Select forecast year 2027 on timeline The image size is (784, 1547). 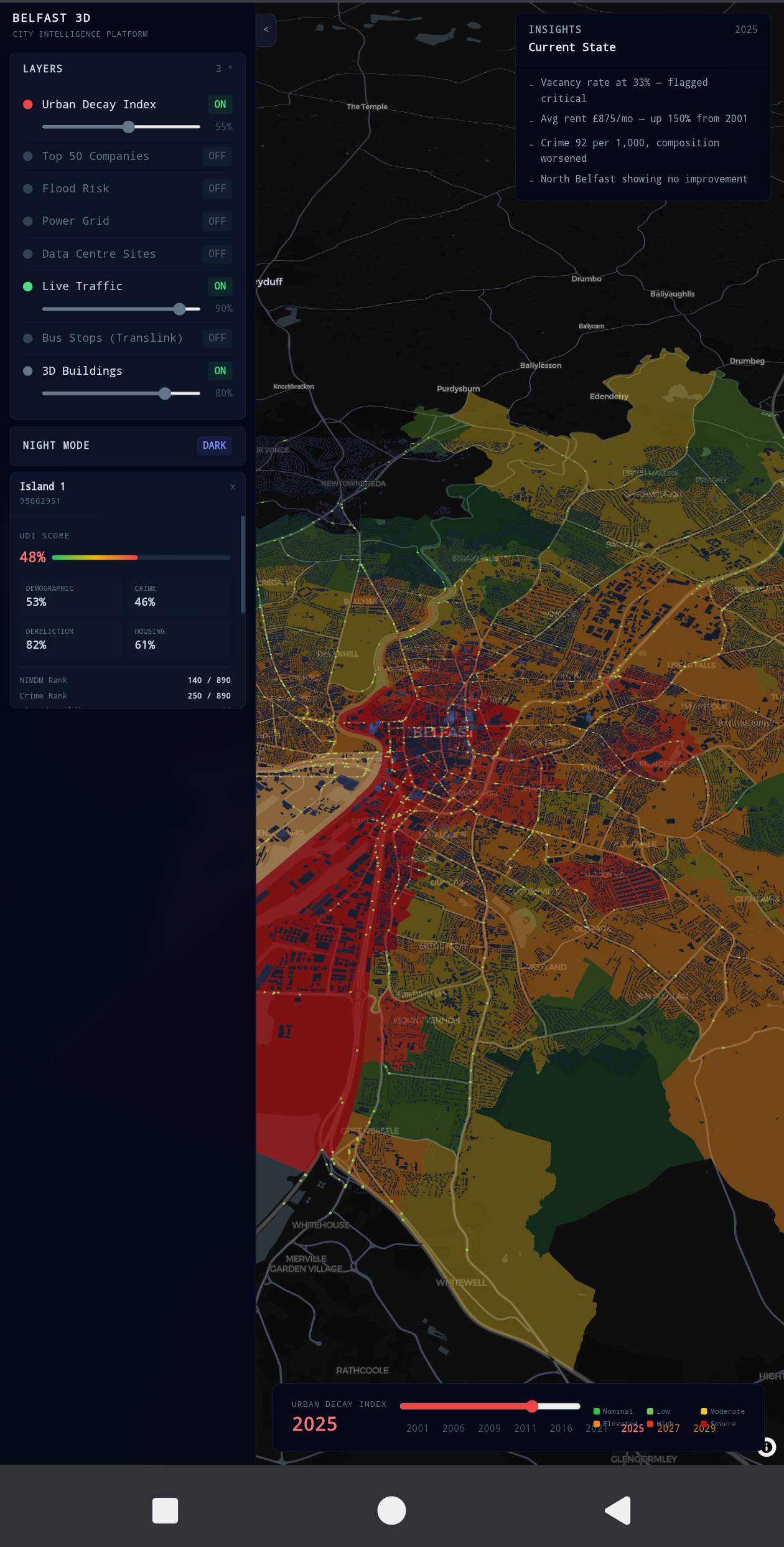click(x=669, y=1428)
